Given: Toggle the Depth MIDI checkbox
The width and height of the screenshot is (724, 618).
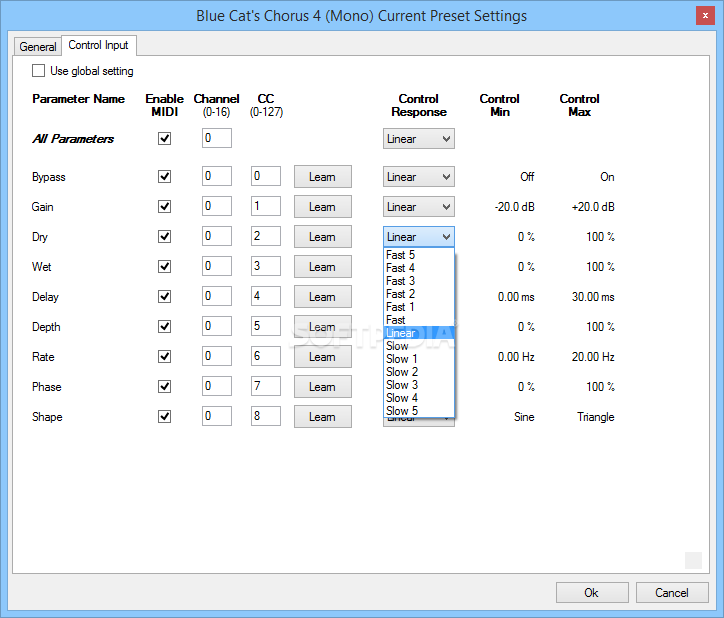Looking at the screenshot, I should (164, 327).
